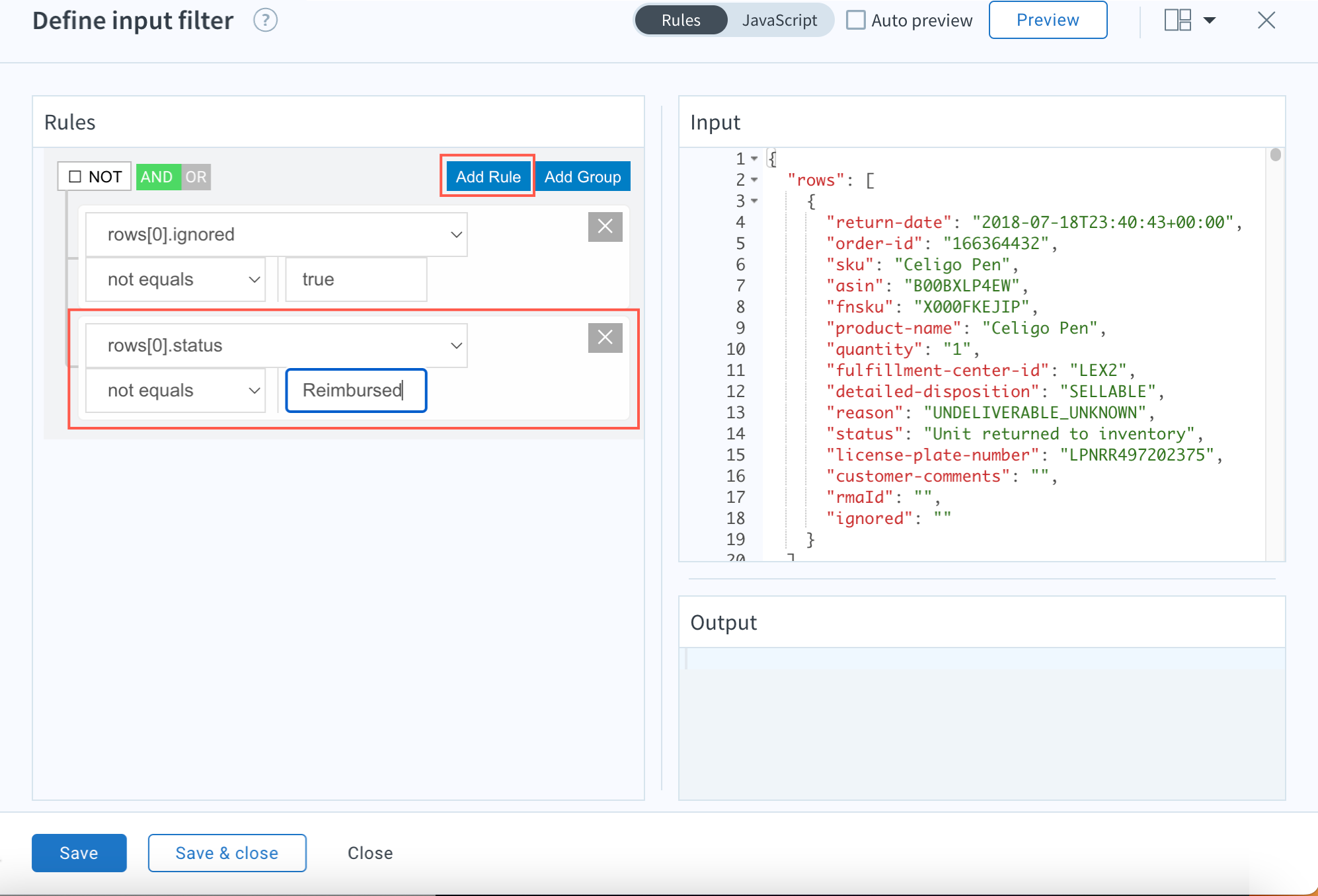Open the not equals operator for ignored rule
1318x896 pixels.
tap(175, 280)
